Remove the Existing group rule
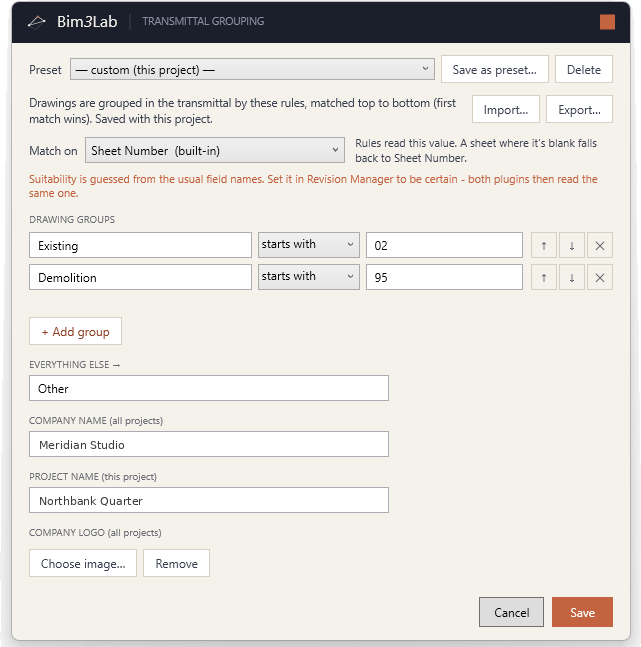This screenshot has width=641, height=647. [x=600, y=246]
